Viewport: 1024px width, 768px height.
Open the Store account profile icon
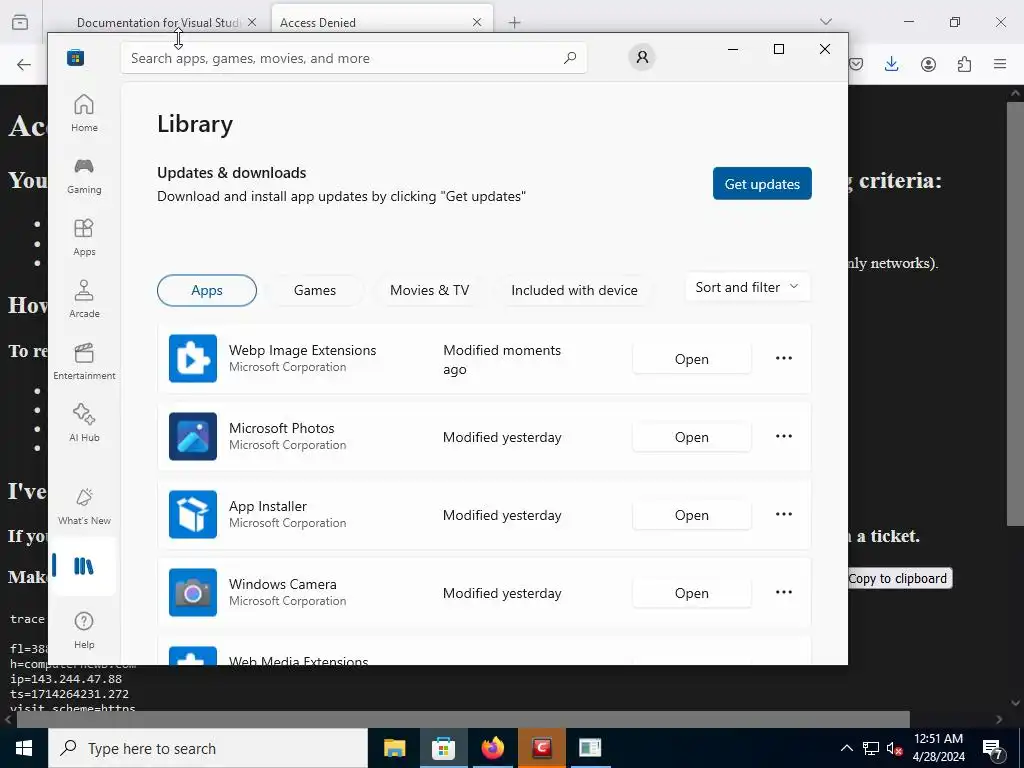(x=642, y=57)
